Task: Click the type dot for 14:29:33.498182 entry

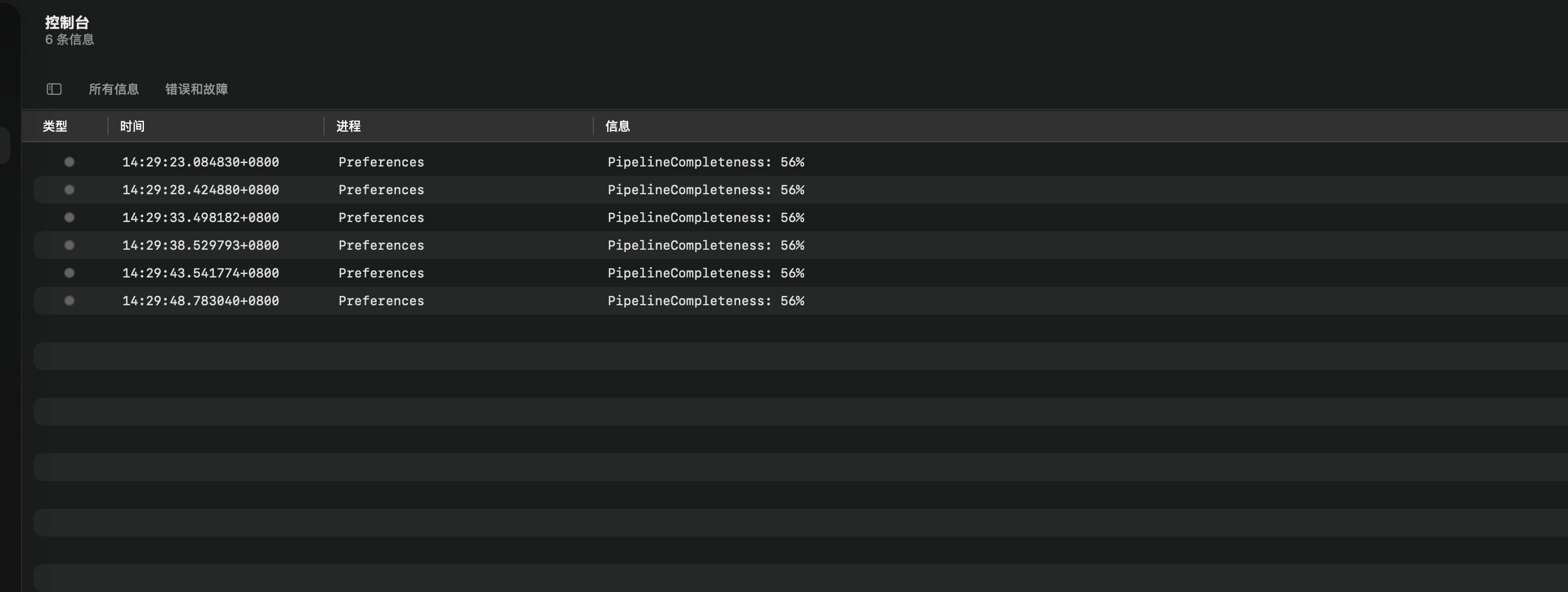Action: tap(69, 217)
